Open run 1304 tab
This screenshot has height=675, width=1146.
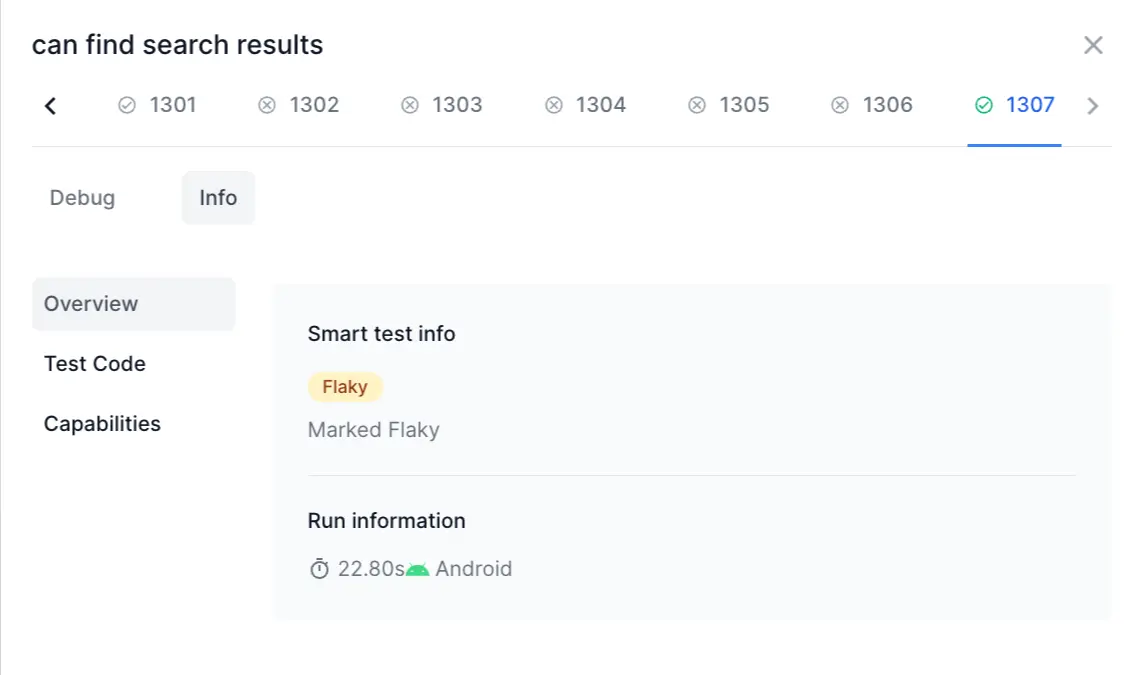(x=586, y=105)
